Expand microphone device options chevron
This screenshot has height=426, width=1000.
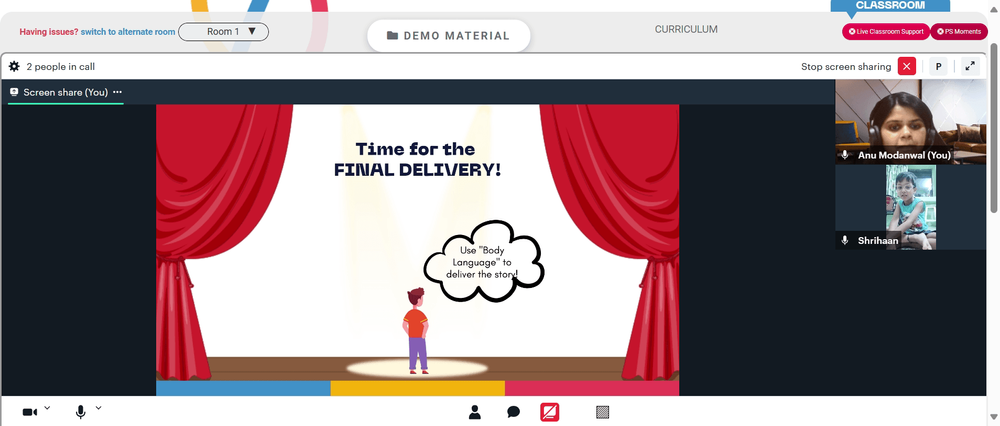(x=98, y=408)
